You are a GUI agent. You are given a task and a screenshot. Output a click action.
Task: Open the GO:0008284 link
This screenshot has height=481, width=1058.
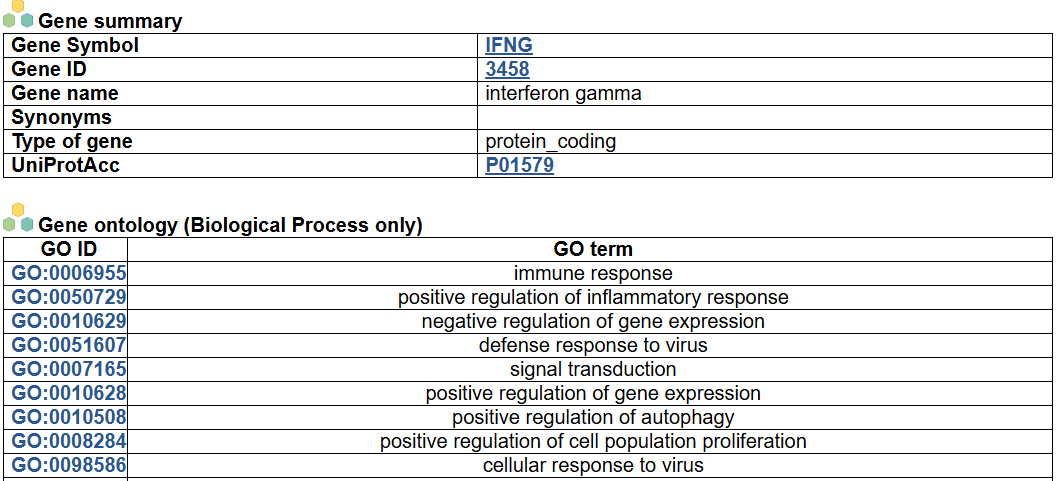(69, 441)
